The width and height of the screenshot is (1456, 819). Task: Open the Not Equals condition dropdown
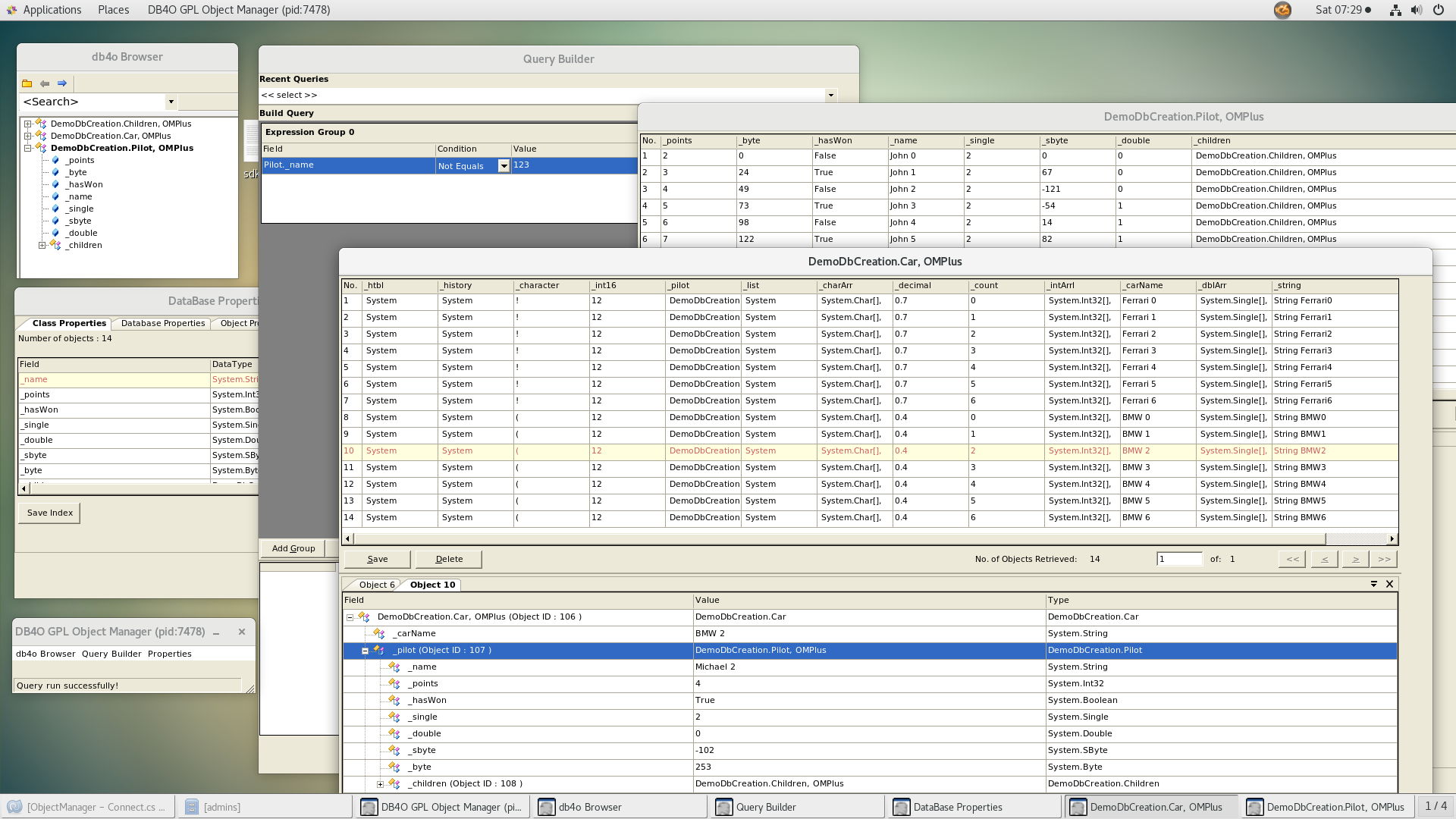504,166
